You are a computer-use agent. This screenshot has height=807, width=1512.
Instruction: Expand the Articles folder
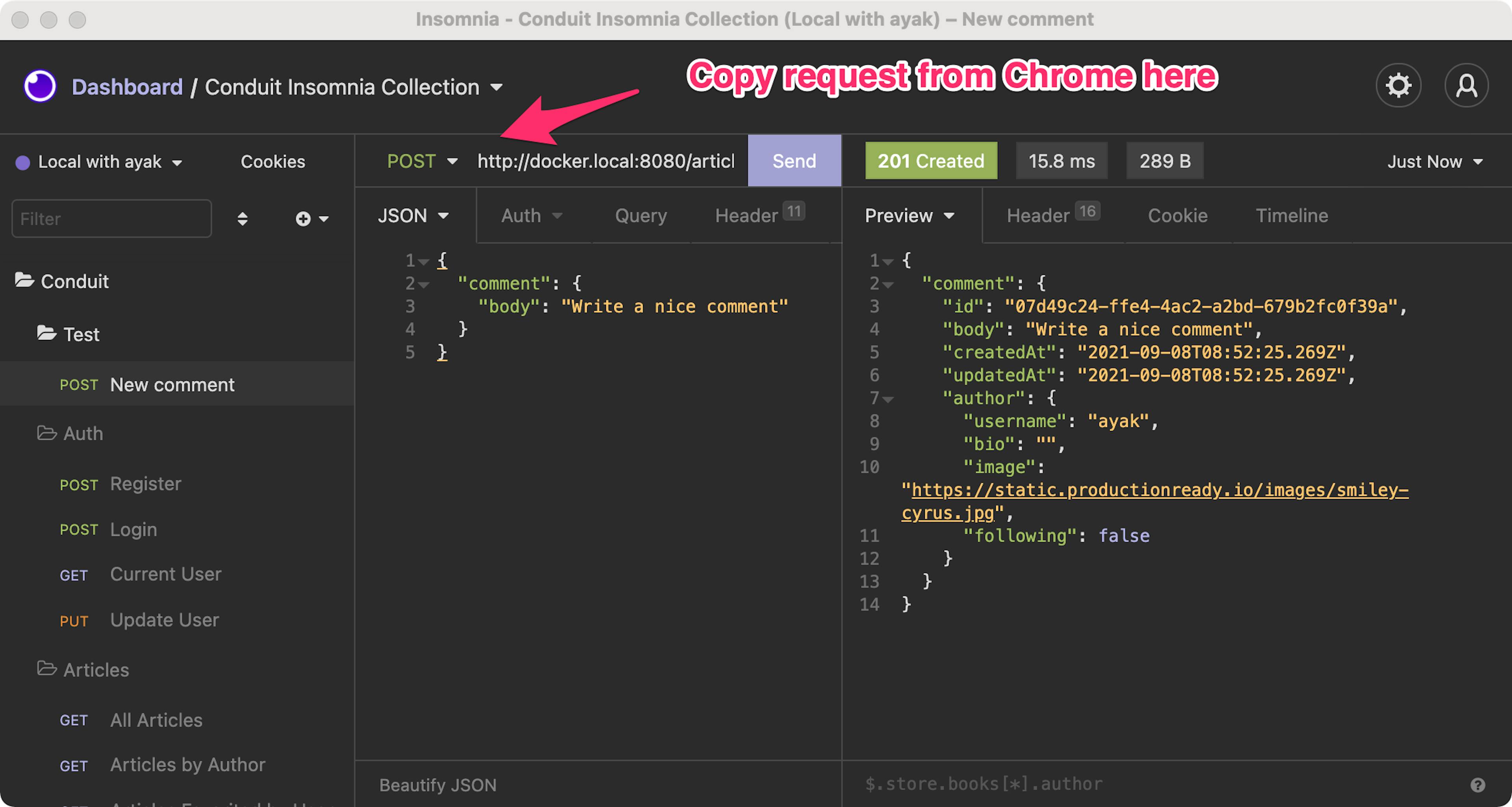(83, 670)
